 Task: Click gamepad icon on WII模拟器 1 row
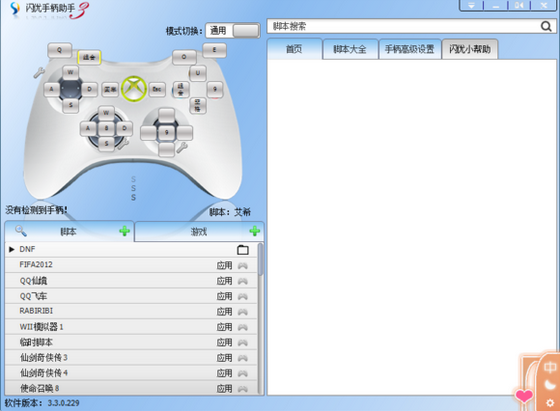(243, 327)
